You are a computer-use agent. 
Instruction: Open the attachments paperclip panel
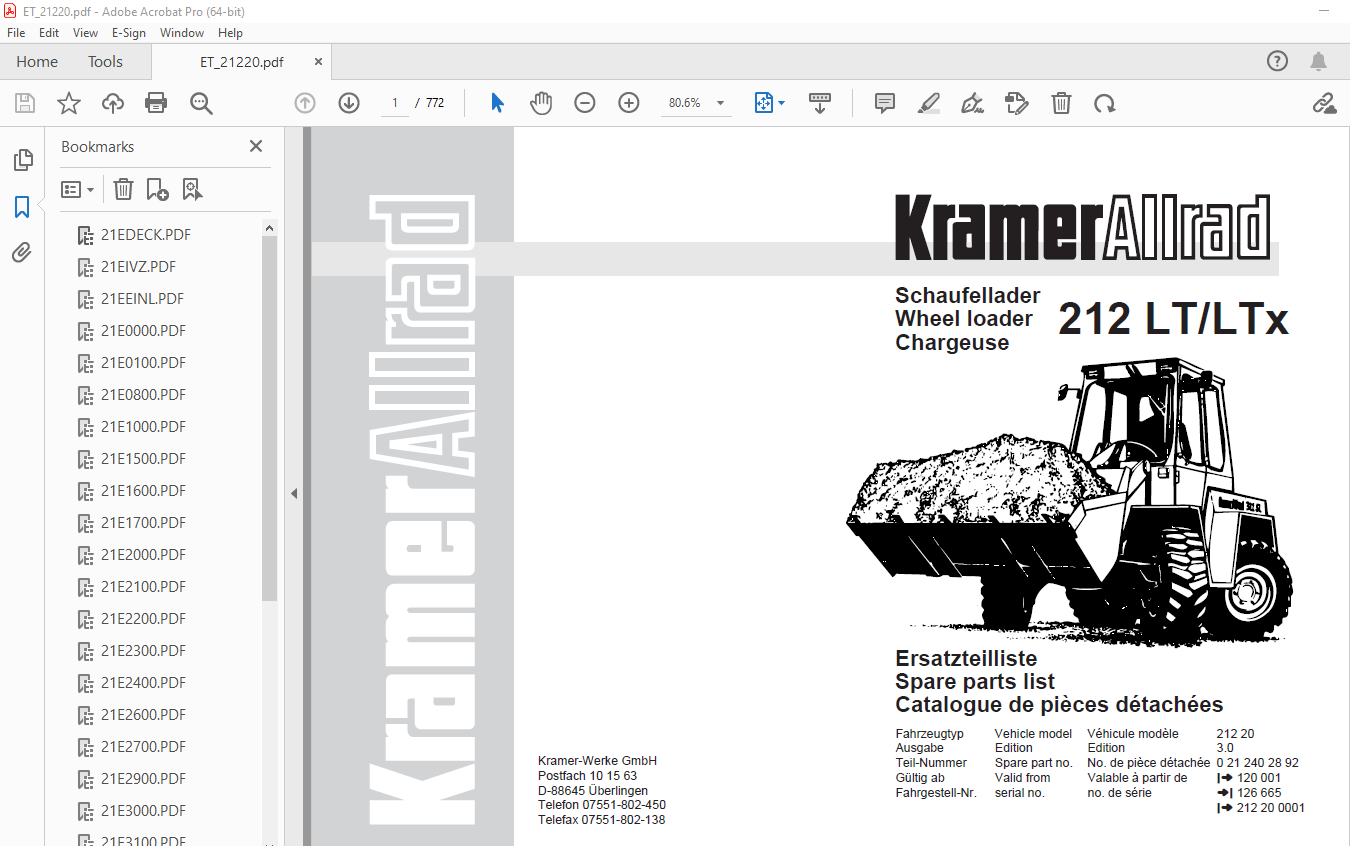(22, 252)
